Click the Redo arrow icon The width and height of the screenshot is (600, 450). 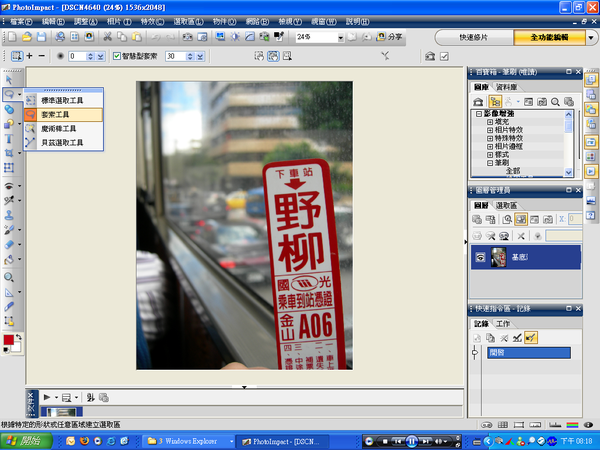click(x=170, y=37)
